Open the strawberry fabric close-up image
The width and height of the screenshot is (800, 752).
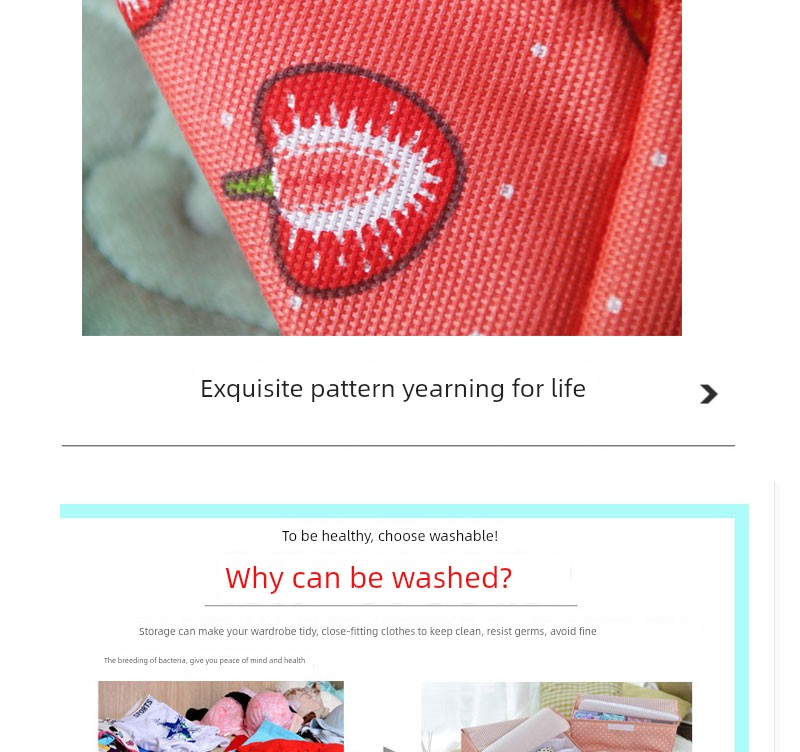click(382, 168)
